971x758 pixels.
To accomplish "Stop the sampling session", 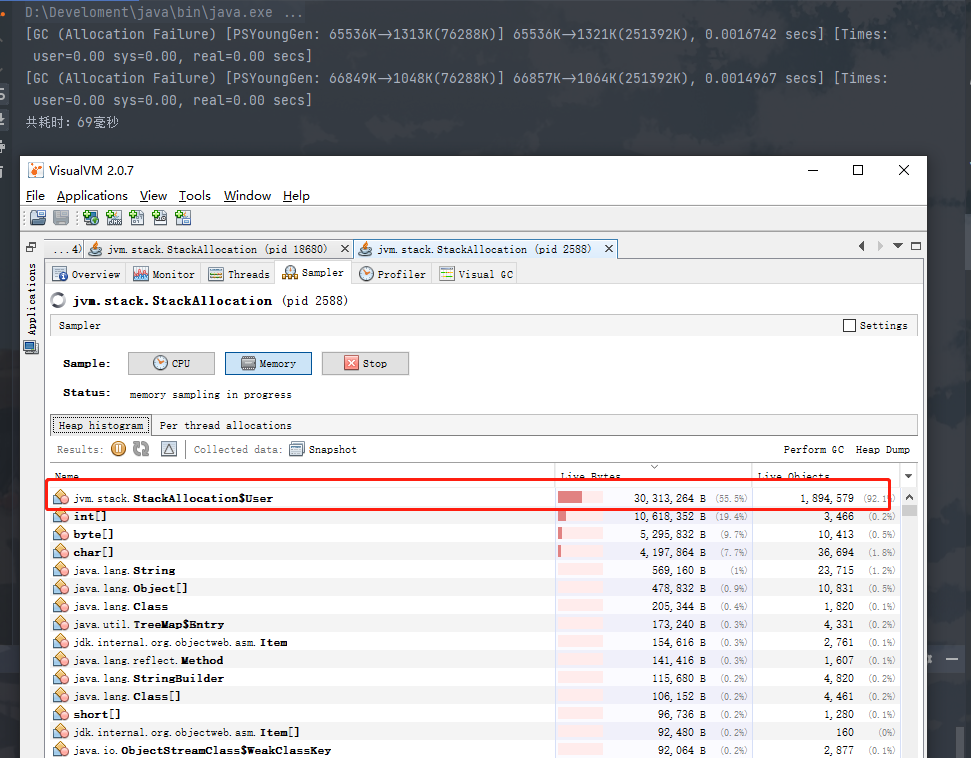I will [365, 364].
